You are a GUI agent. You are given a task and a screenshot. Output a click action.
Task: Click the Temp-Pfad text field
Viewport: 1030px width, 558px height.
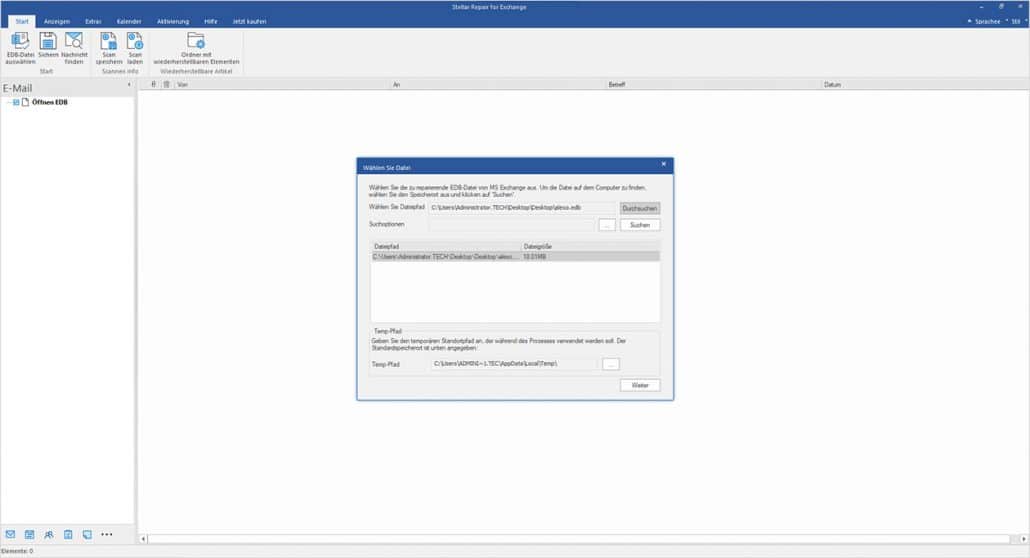click(x=512, y=365)
